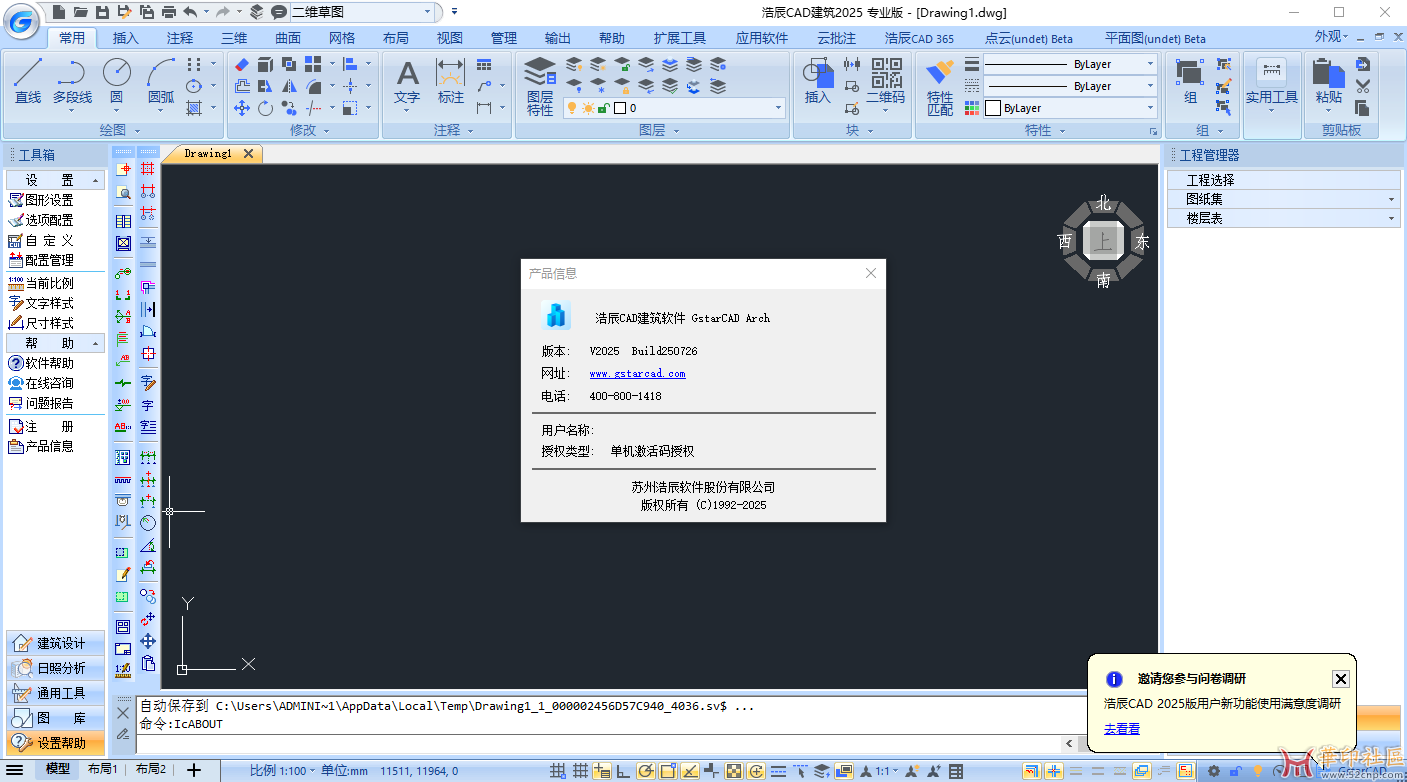Click the undo arrow in quick access toolbar
1407x782 pixels.
(189, 12)
